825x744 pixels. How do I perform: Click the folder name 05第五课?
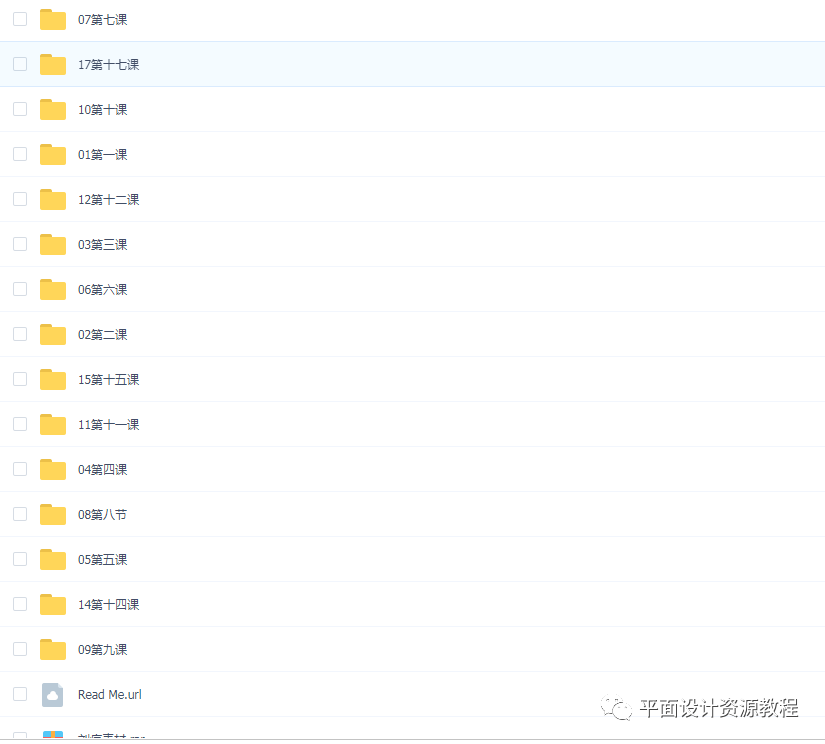coord(103,560)
